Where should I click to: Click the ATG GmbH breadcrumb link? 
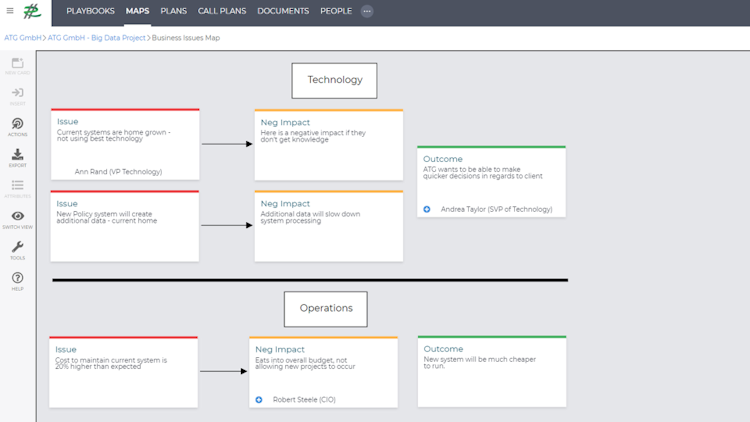coord(23,38)
